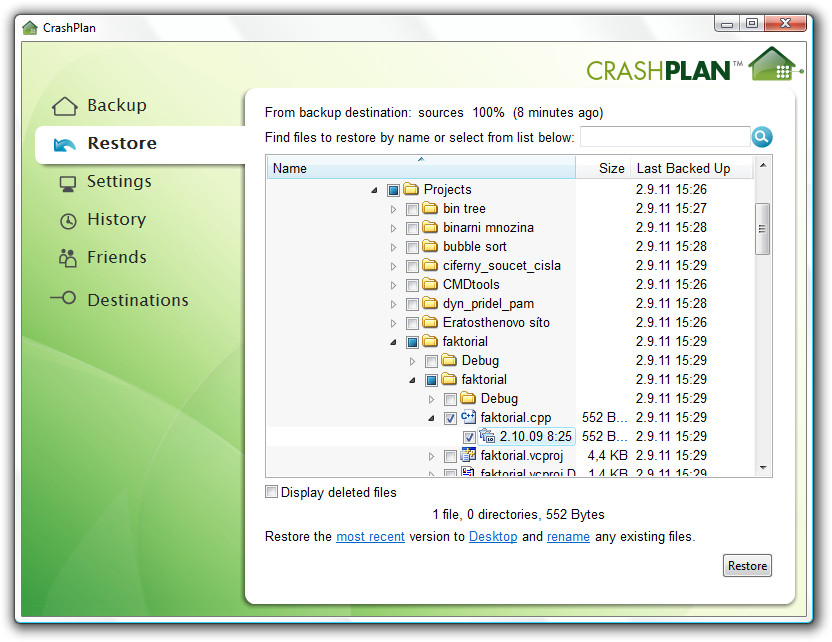Click the file list scrollbar thumb

pos(762,229)
